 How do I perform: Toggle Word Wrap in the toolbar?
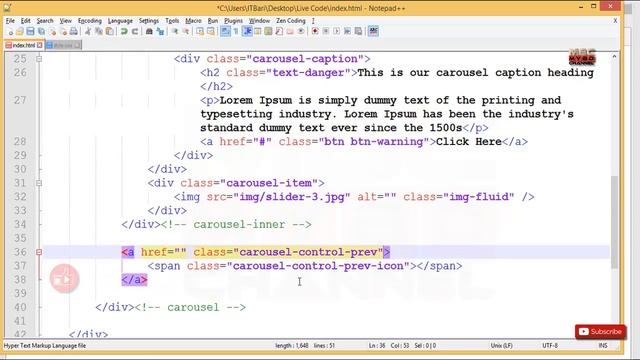[225, 31]
